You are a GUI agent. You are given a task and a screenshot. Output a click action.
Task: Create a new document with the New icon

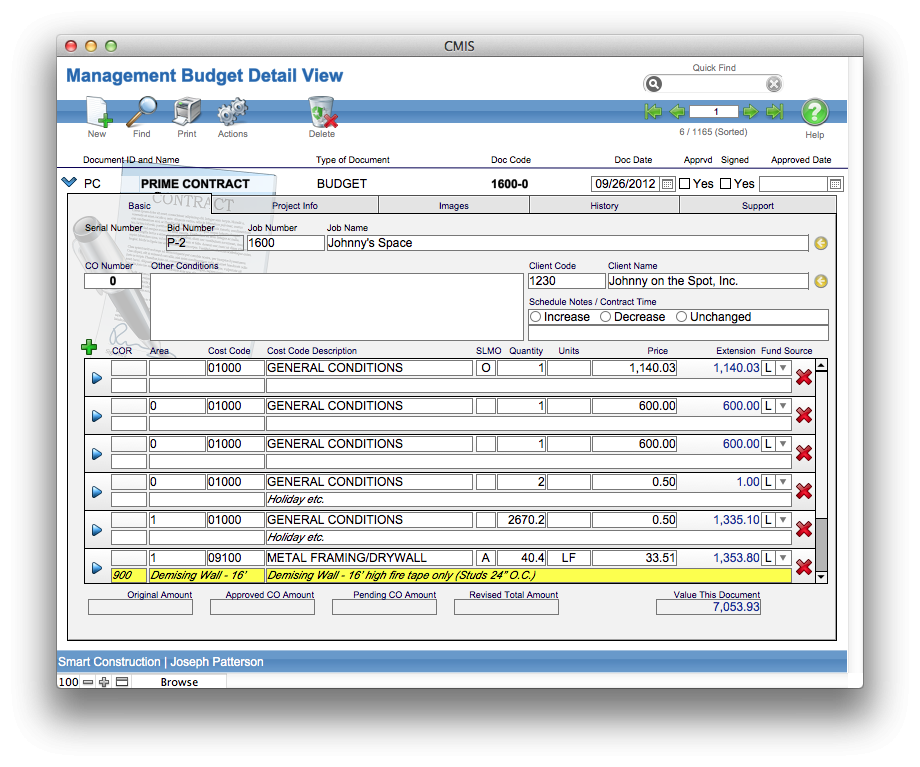(96, 113)
